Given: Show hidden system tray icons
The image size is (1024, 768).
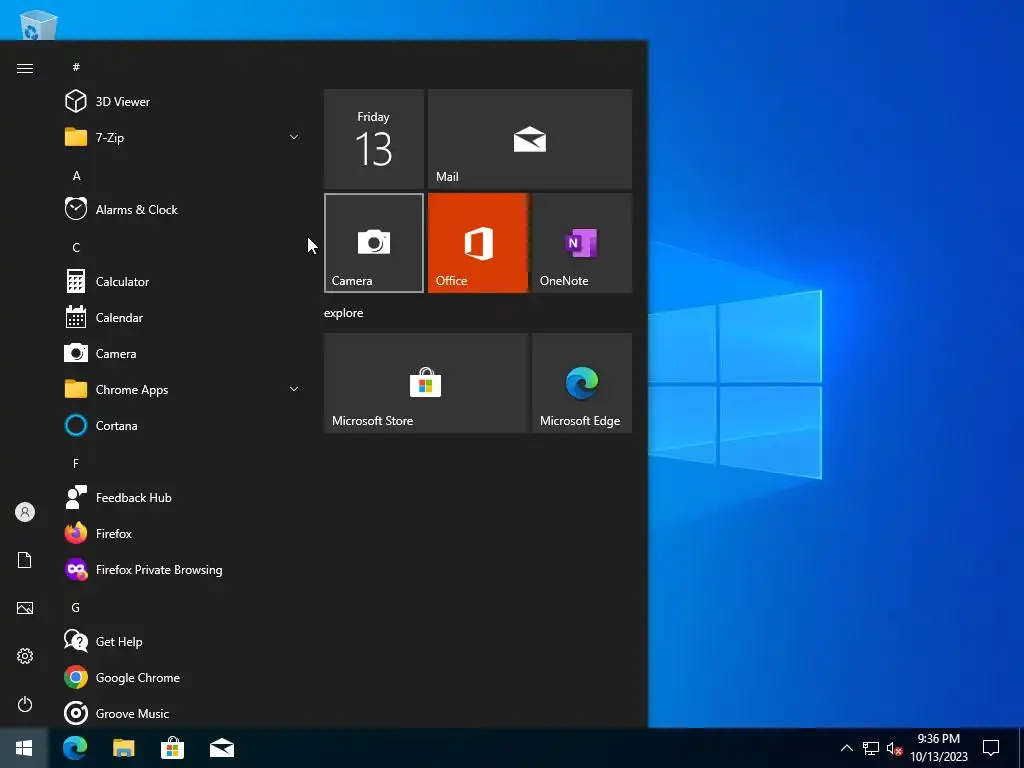Looking at the screenshot, I should [x=846, y=748].
